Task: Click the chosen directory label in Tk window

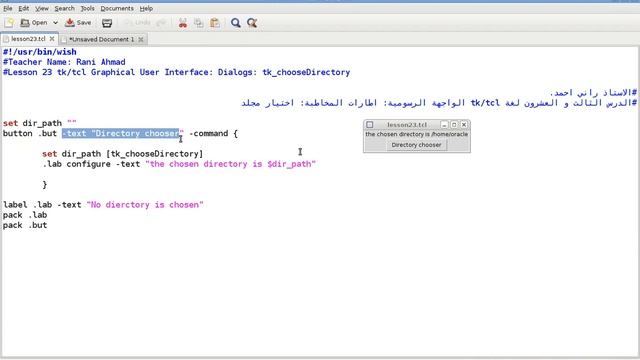Action: 416,134
